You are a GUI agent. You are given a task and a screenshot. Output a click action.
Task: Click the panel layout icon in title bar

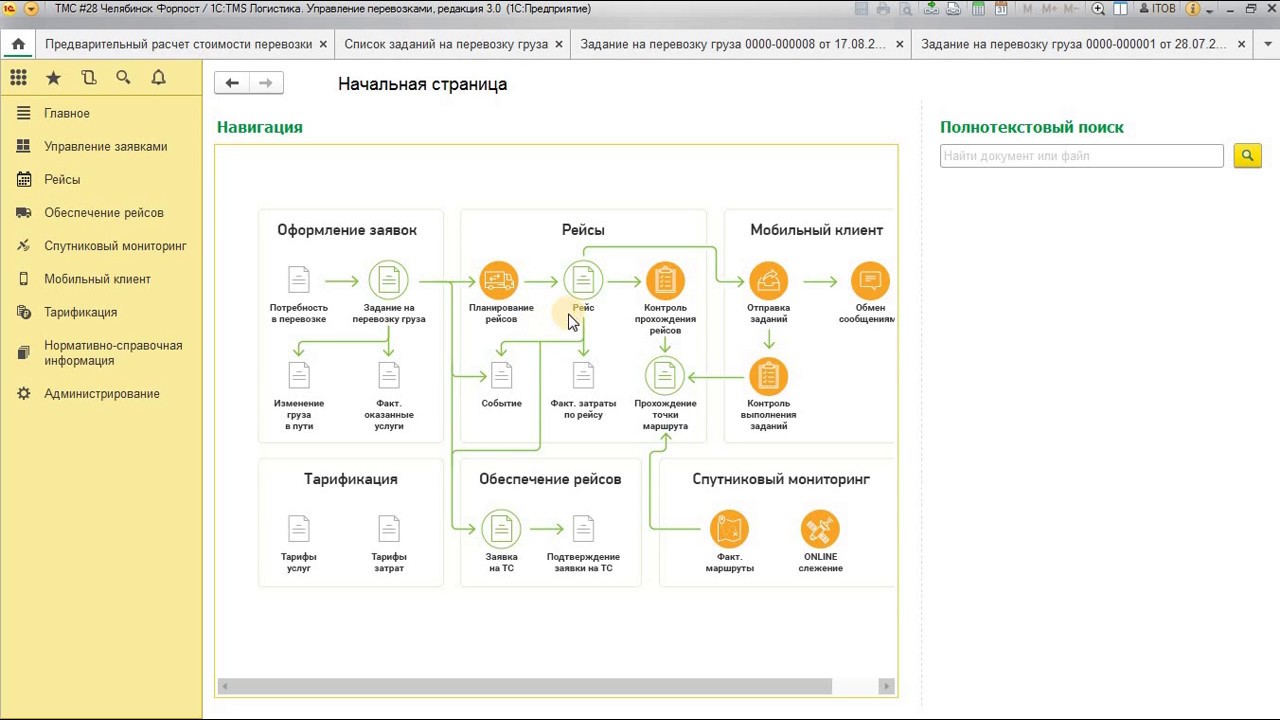click(x=1121, y=9)
